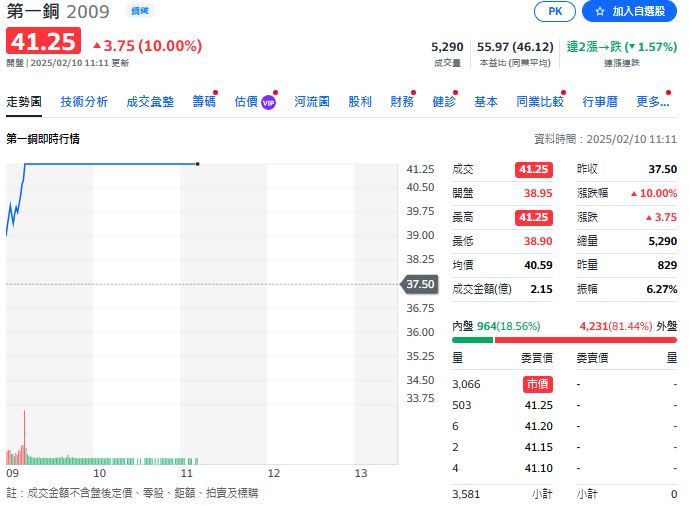Screen dimensions: 689x506
Task: Click the 最低 value 38.90
Action: pos(538,241)
